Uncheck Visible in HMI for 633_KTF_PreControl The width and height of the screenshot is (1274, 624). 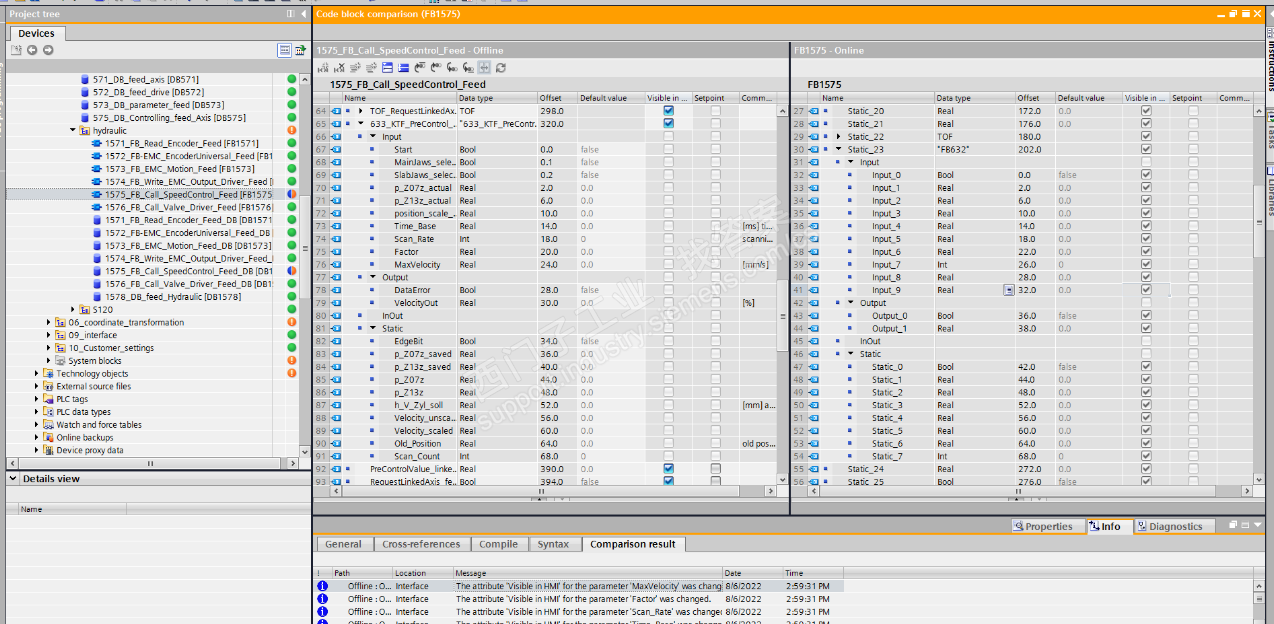668,124
